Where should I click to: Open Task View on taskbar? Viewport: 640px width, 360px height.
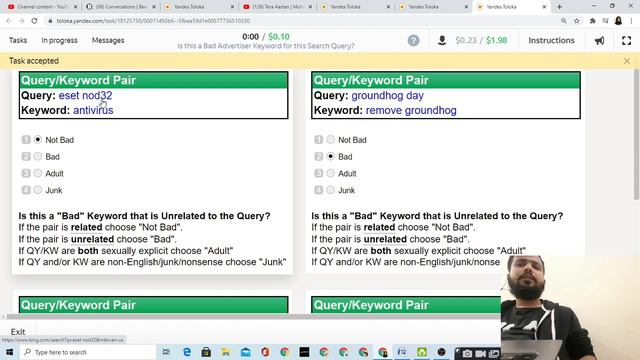tap(166, 352)
